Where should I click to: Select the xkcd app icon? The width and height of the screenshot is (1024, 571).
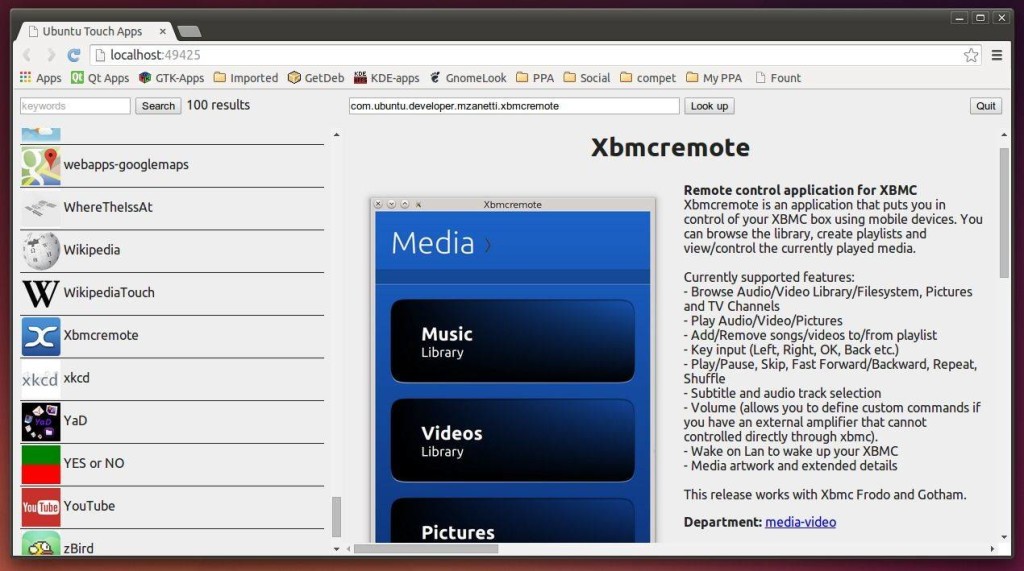(x=40, y=379)
